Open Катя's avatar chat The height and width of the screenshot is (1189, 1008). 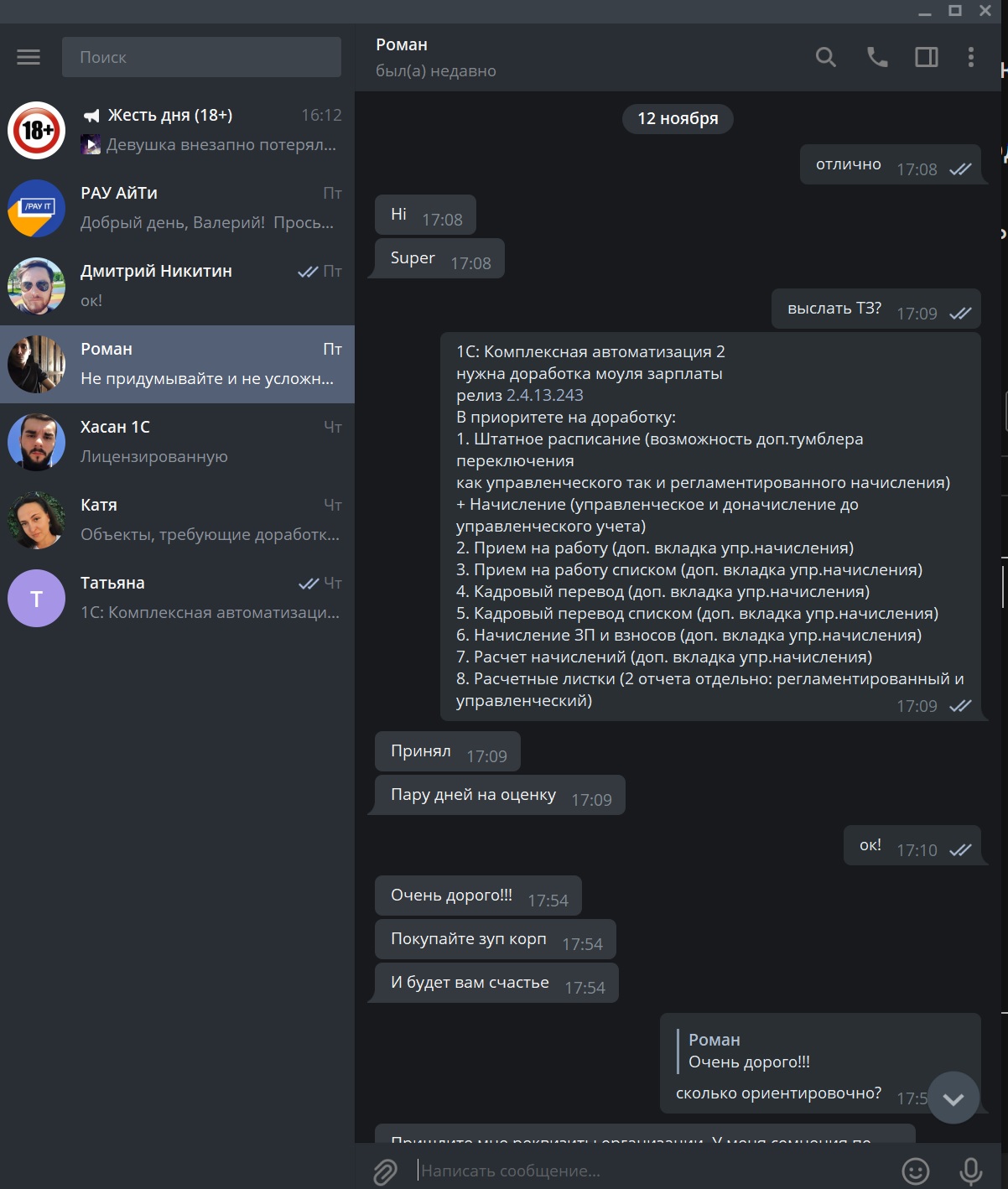(x=36, y=520)
